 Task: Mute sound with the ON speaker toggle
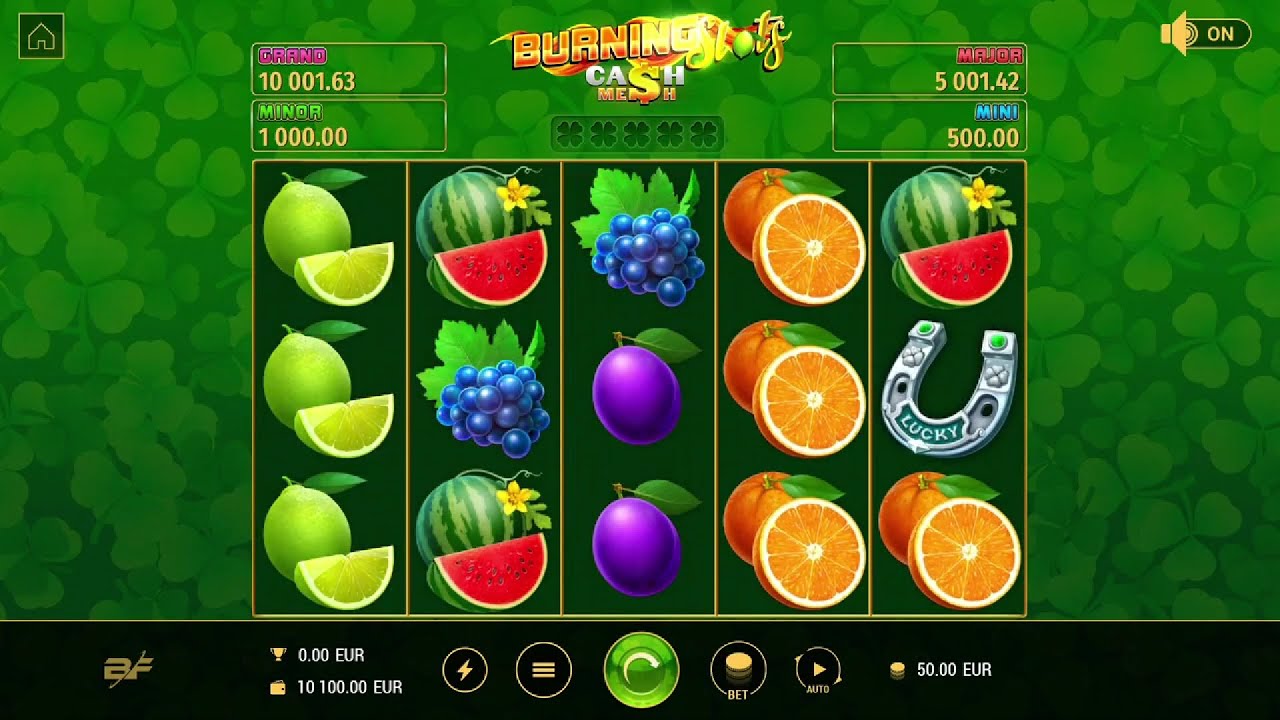(x=1206, y=34)
